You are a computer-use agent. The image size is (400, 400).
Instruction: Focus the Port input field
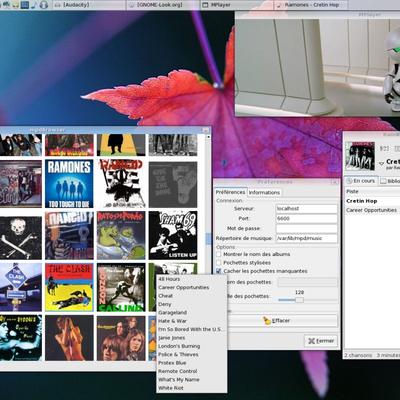307,219
